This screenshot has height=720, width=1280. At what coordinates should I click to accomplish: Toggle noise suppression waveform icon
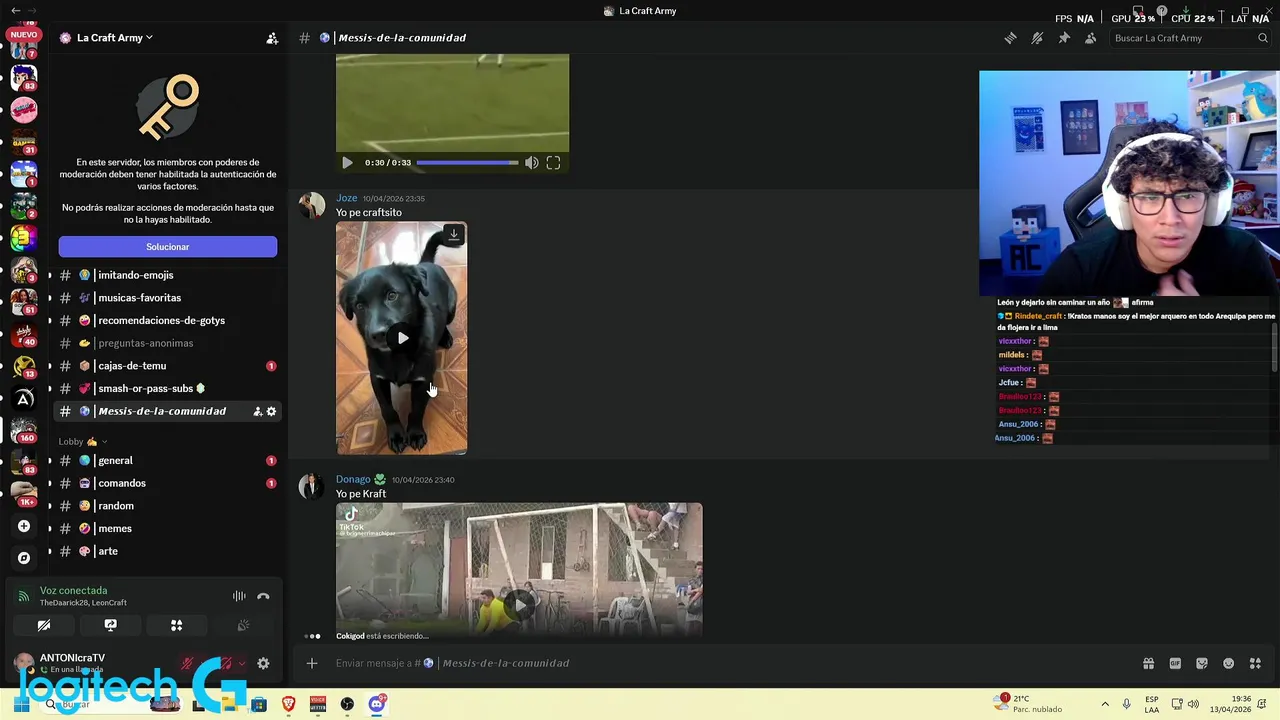(x=239, y=596)
